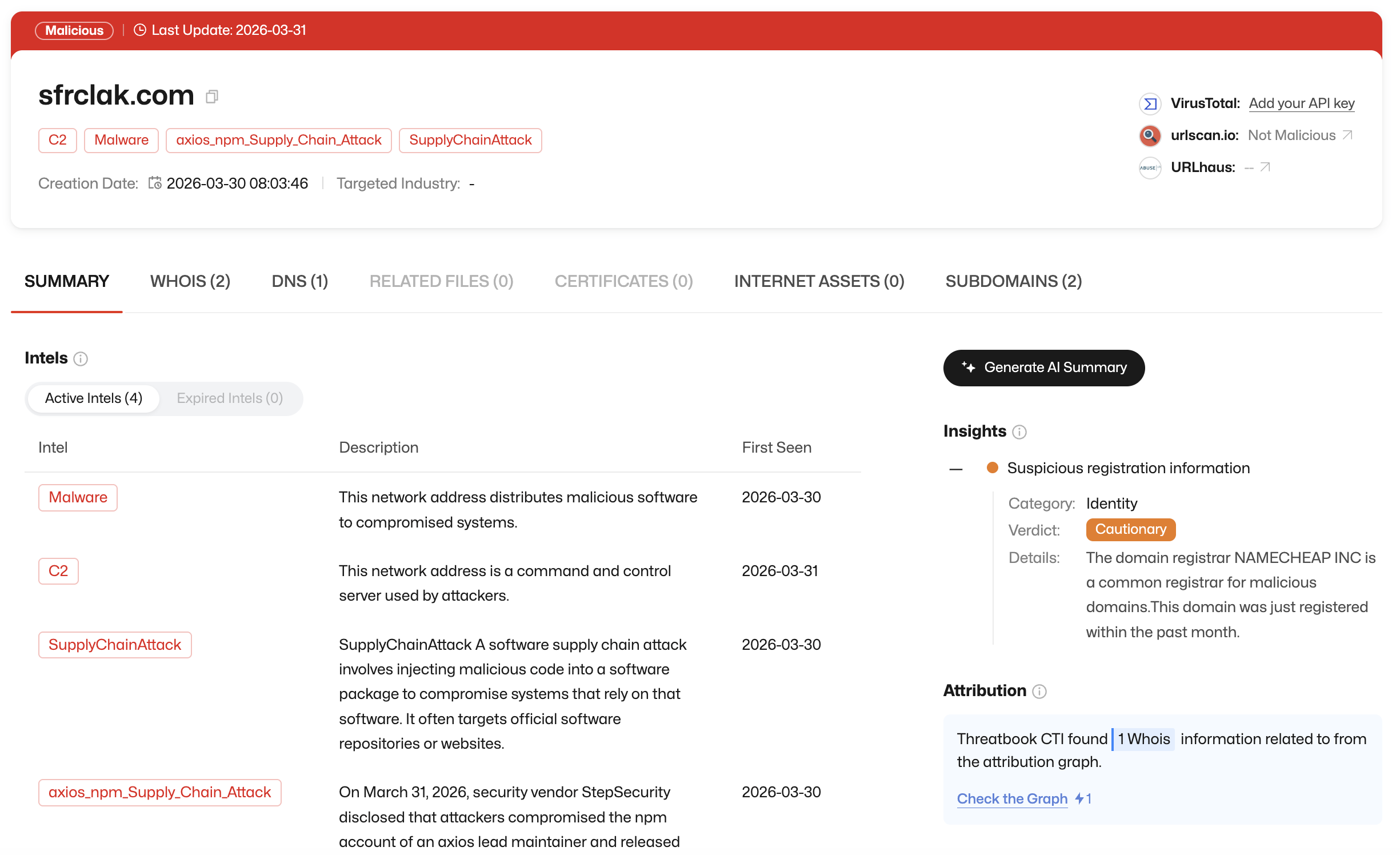Click Generate AI Summary button

[x=1043, y=367]
